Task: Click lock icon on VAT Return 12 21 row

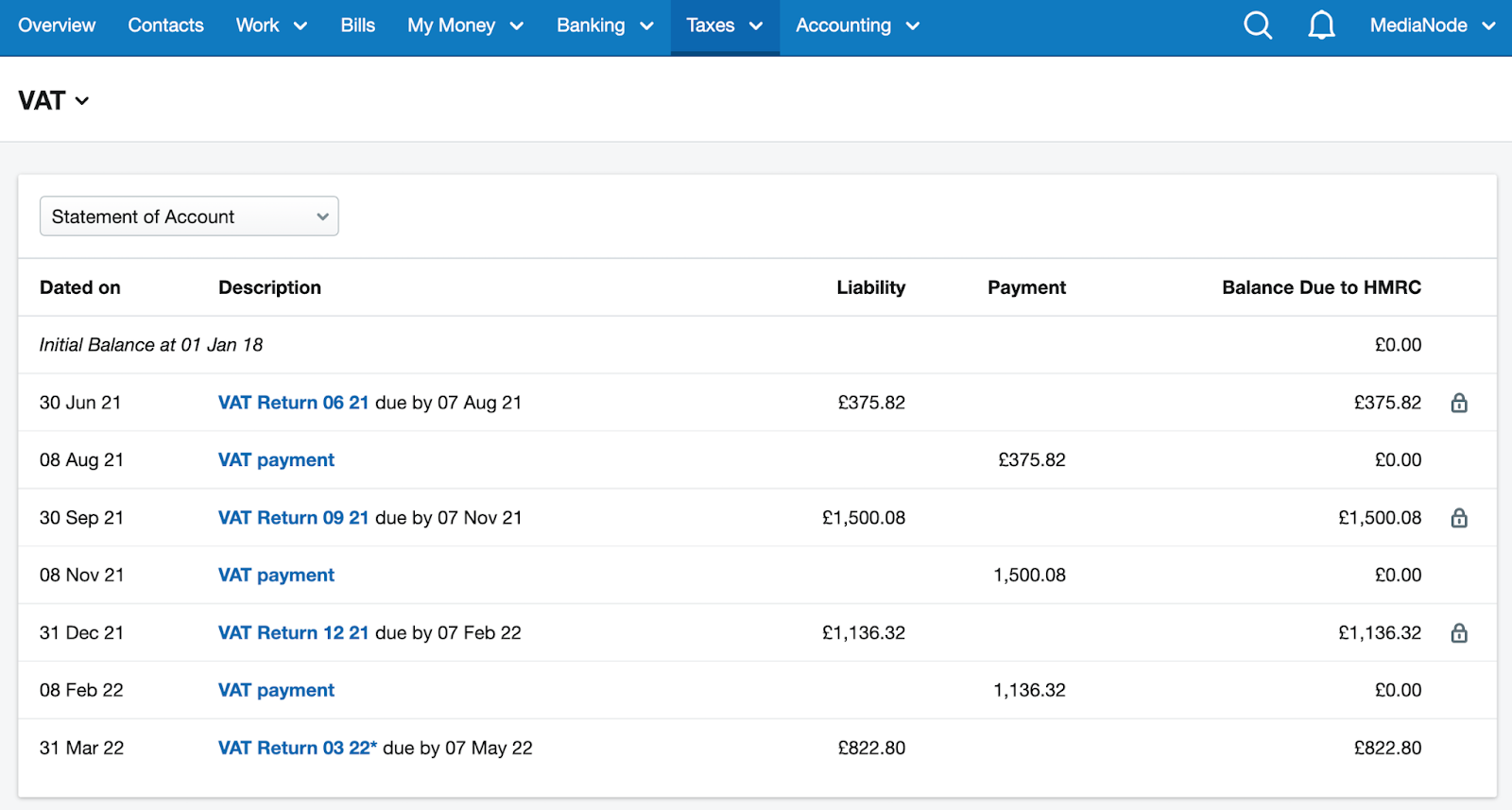Action: click(x=1459, y=633)
